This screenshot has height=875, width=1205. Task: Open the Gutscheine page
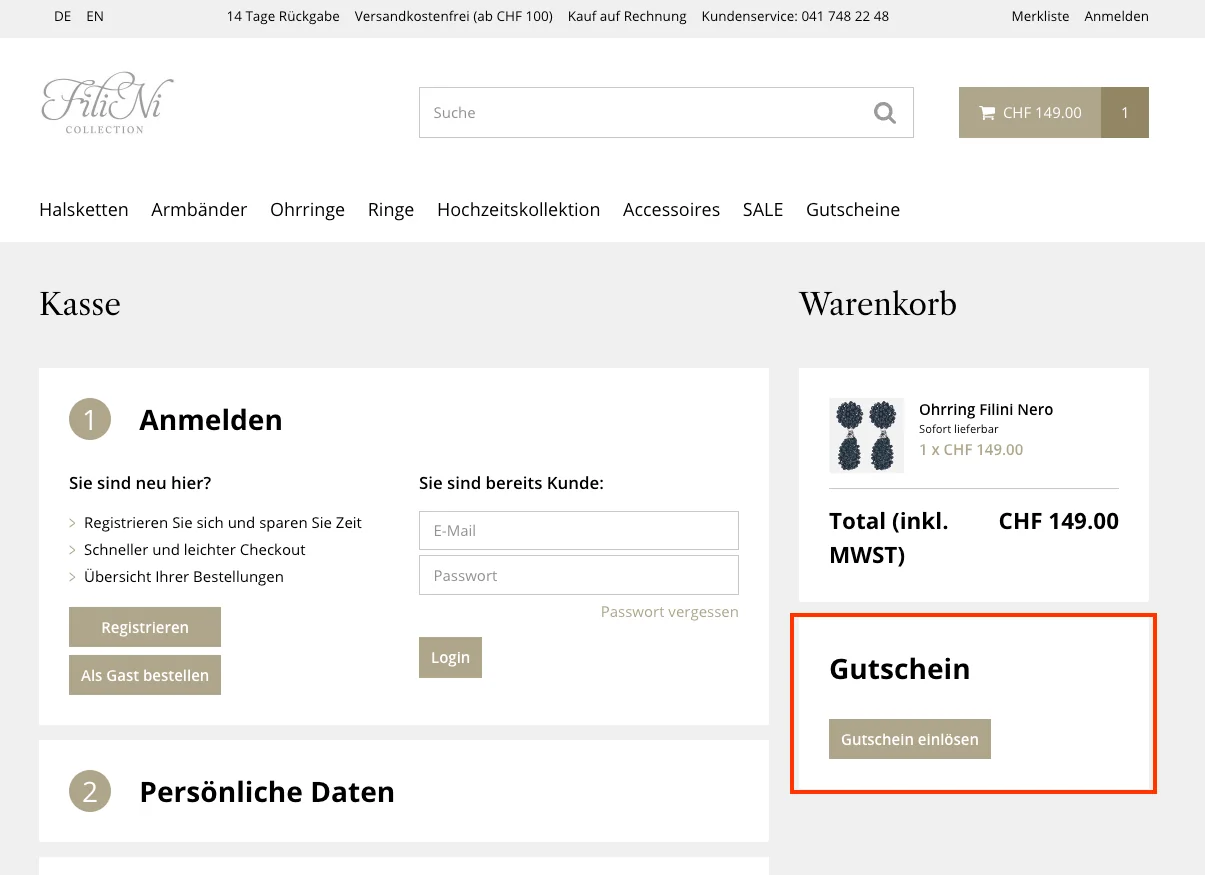pyautogui.click(x=853, y=210)
